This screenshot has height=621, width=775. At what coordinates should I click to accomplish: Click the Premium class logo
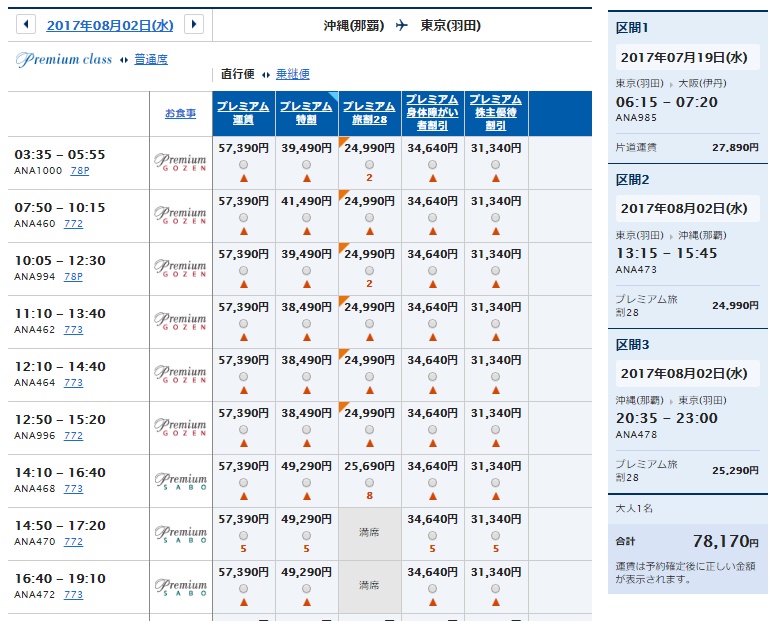(x=64, y=59)
